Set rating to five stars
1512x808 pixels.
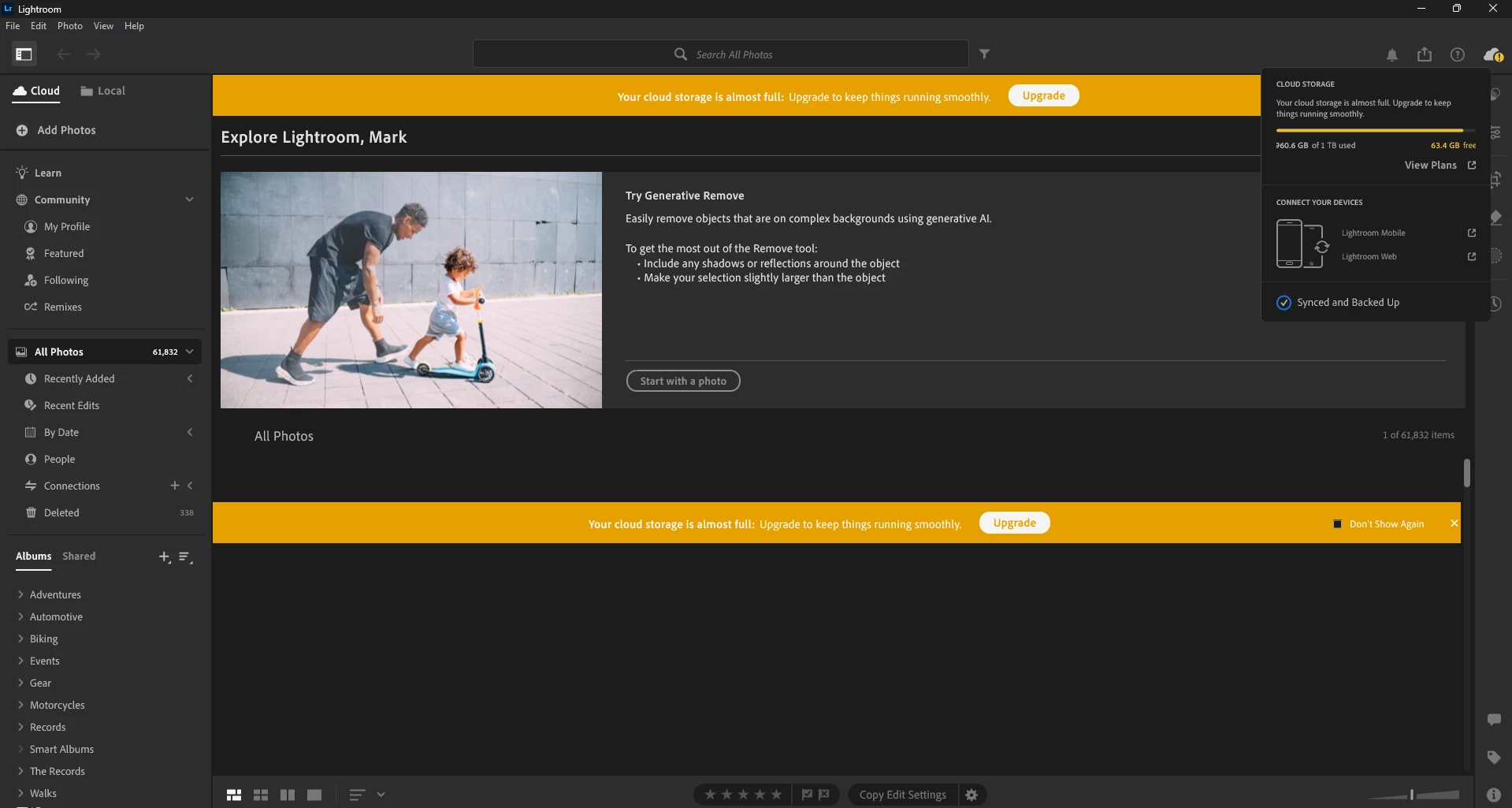776,795
